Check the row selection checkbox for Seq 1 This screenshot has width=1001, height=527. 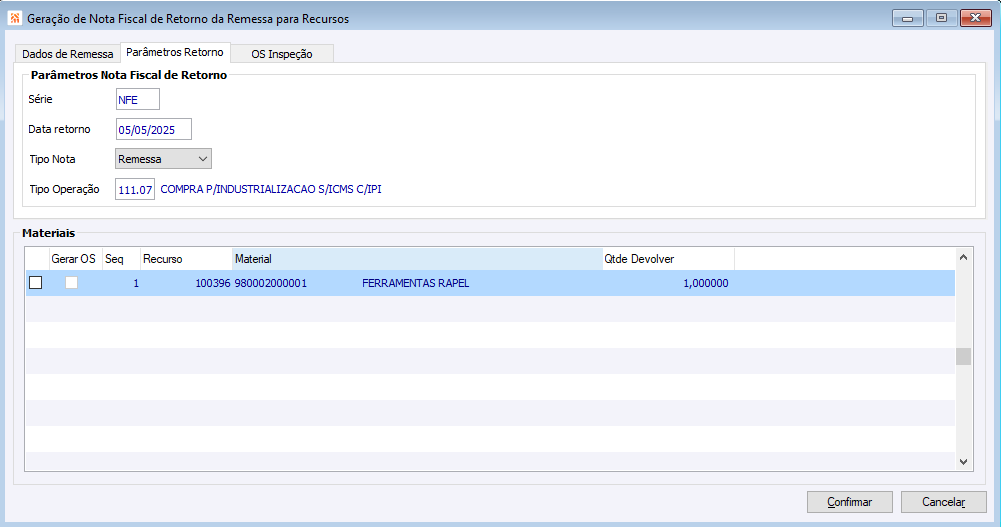point(36,283)
